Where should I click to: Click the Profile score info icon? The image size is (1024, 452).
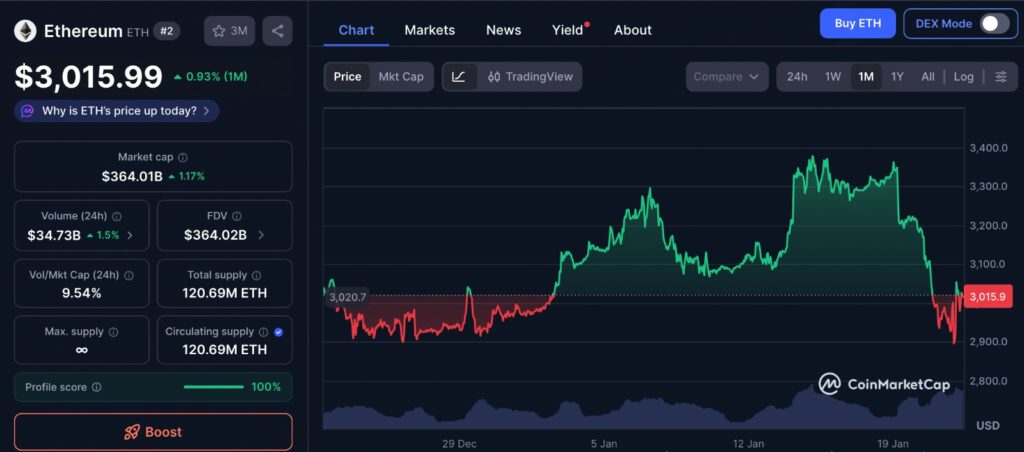97,387
